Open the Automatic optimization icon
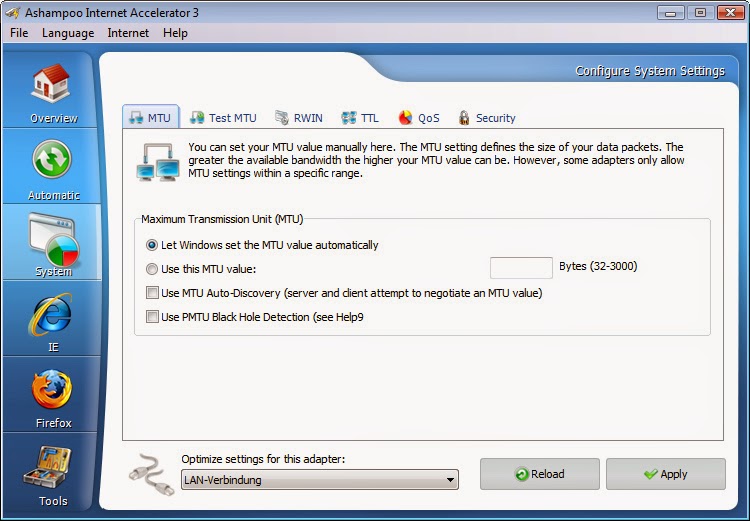 click(x=52, y=159)
